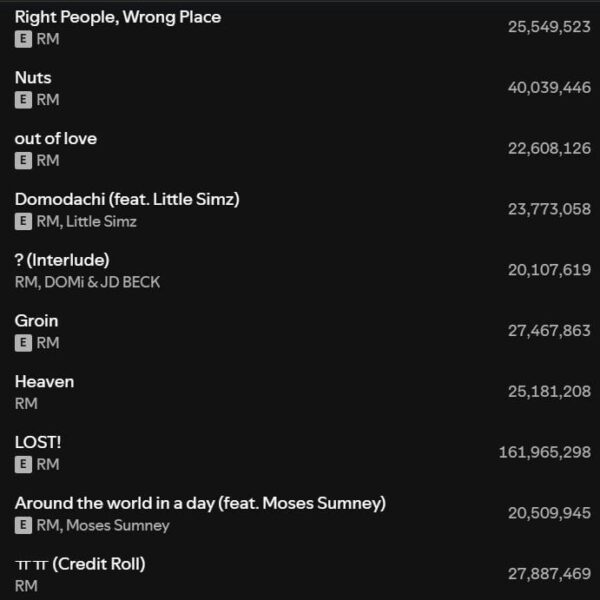Select the ? (Interlude) track title

point(62,260)
